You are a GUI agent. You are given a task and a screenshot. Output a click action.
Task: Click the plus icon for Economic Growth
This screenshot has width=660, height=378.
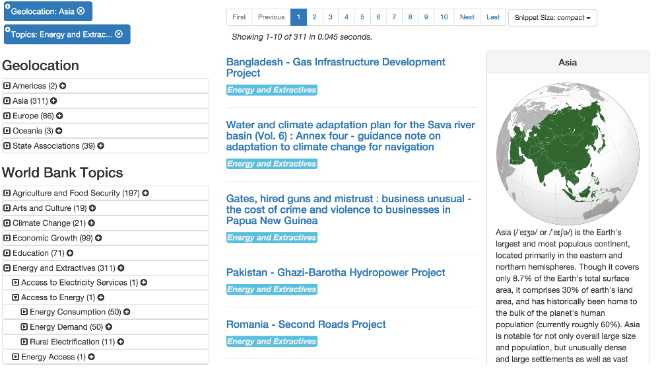[98, 238]
